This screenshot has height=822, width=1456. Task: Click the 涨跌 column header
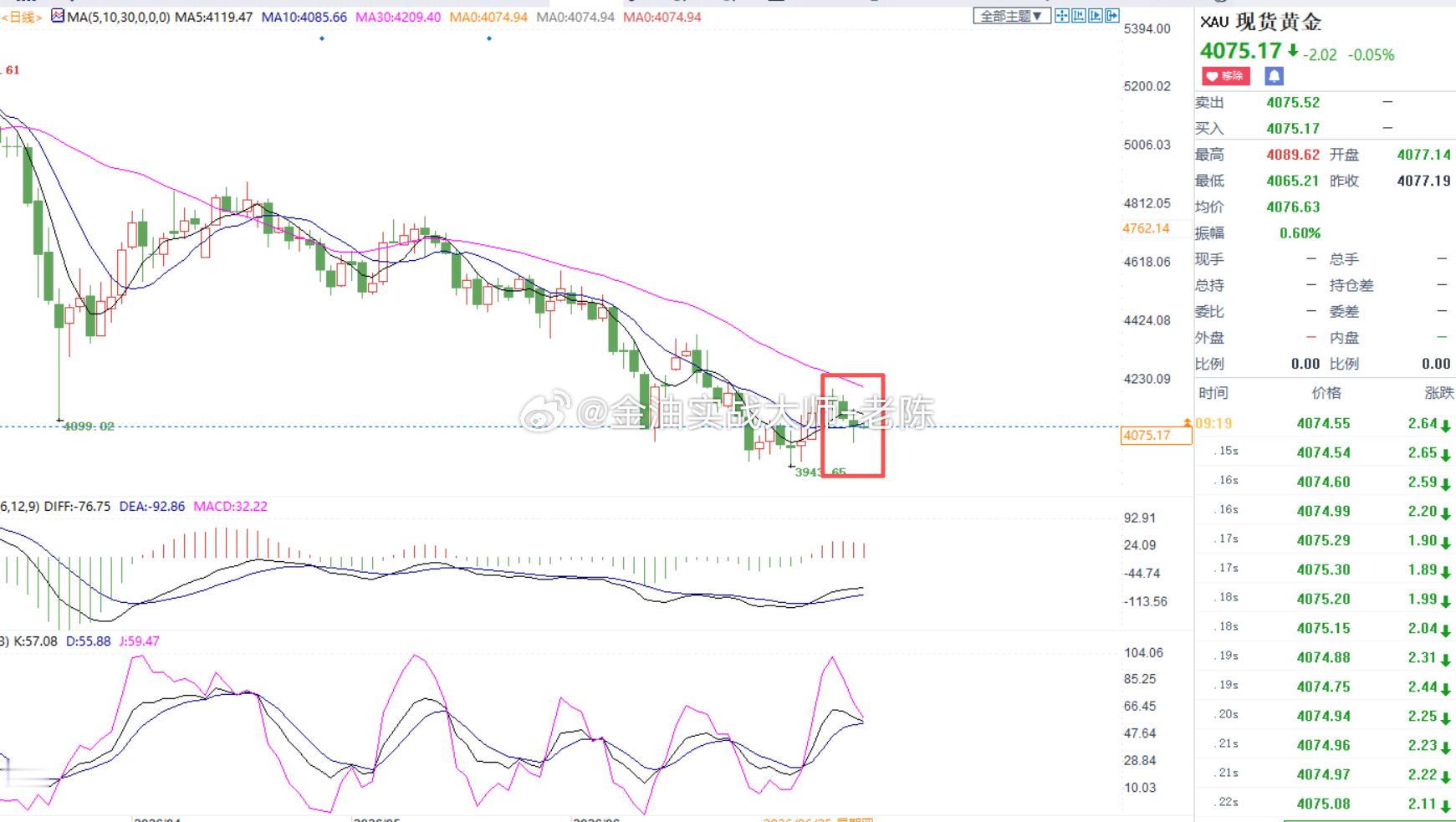[1439, 393]
